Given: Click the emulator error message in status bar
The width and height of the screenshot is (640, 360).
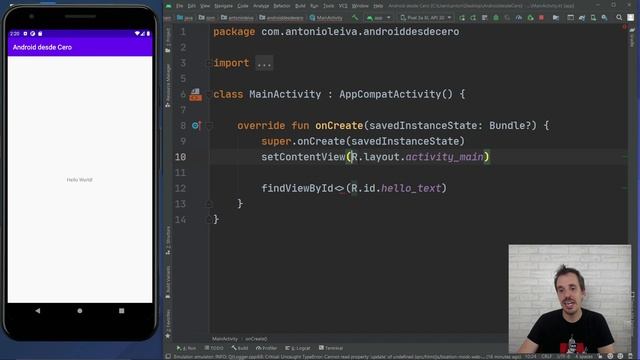Looking at the screenshot, I should (x=347, y=357).
